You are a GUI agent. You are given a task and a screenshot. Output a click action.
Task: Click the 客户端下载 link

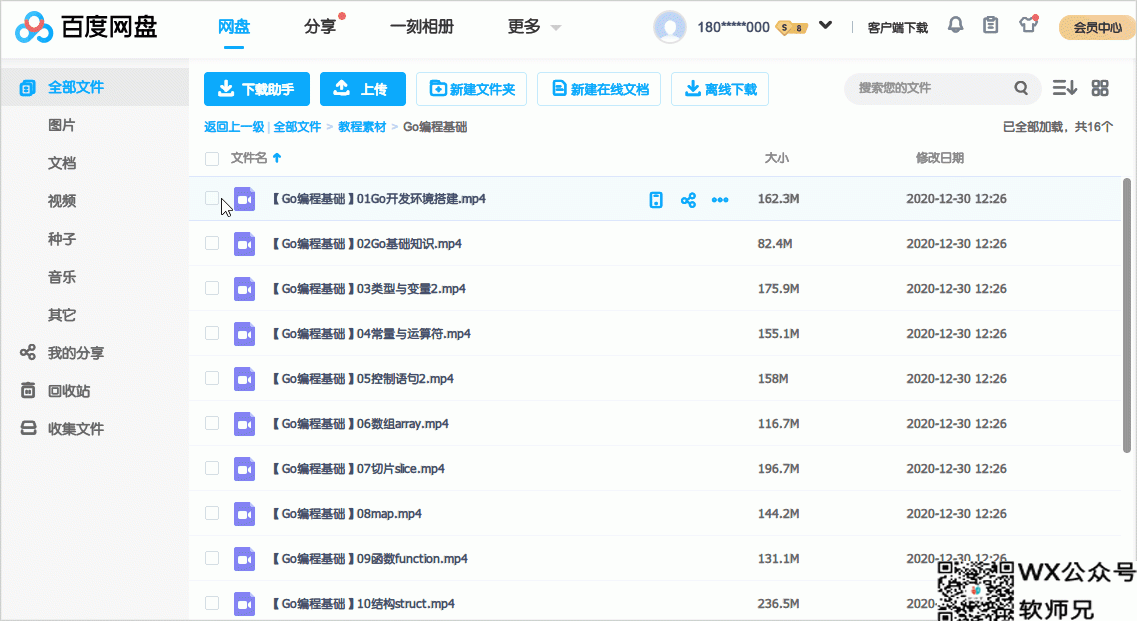(898, 28)
